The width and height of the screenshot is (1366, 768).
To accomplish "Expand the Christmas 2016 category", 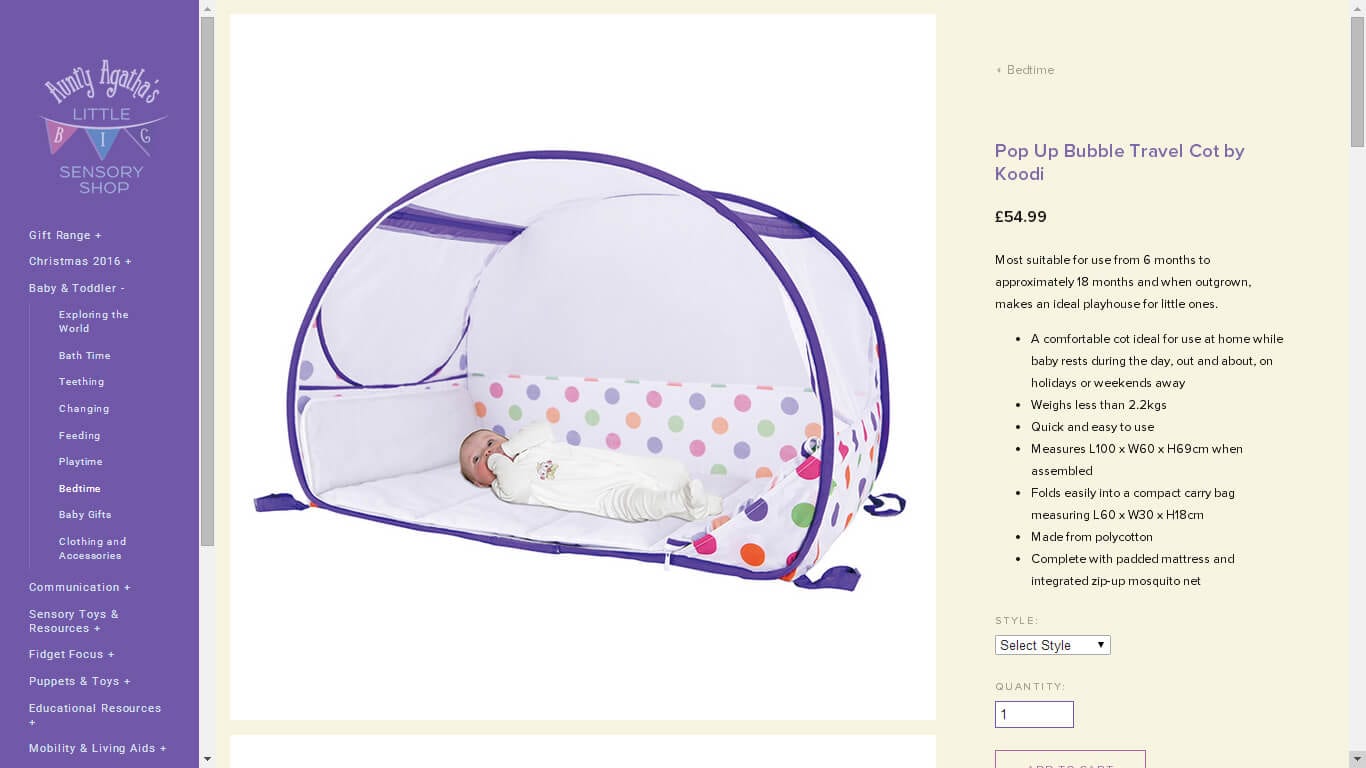I will [80, 261].
